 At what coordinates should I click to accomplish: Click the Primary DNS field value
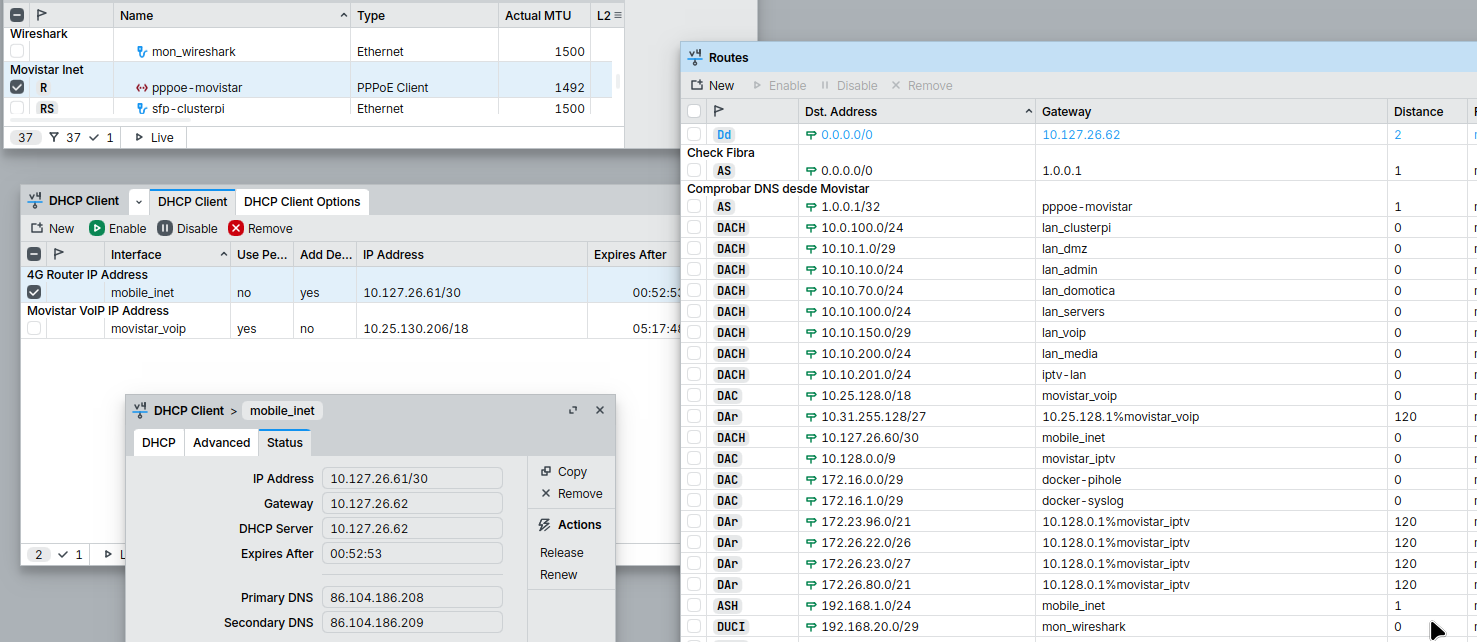point(412,598)
